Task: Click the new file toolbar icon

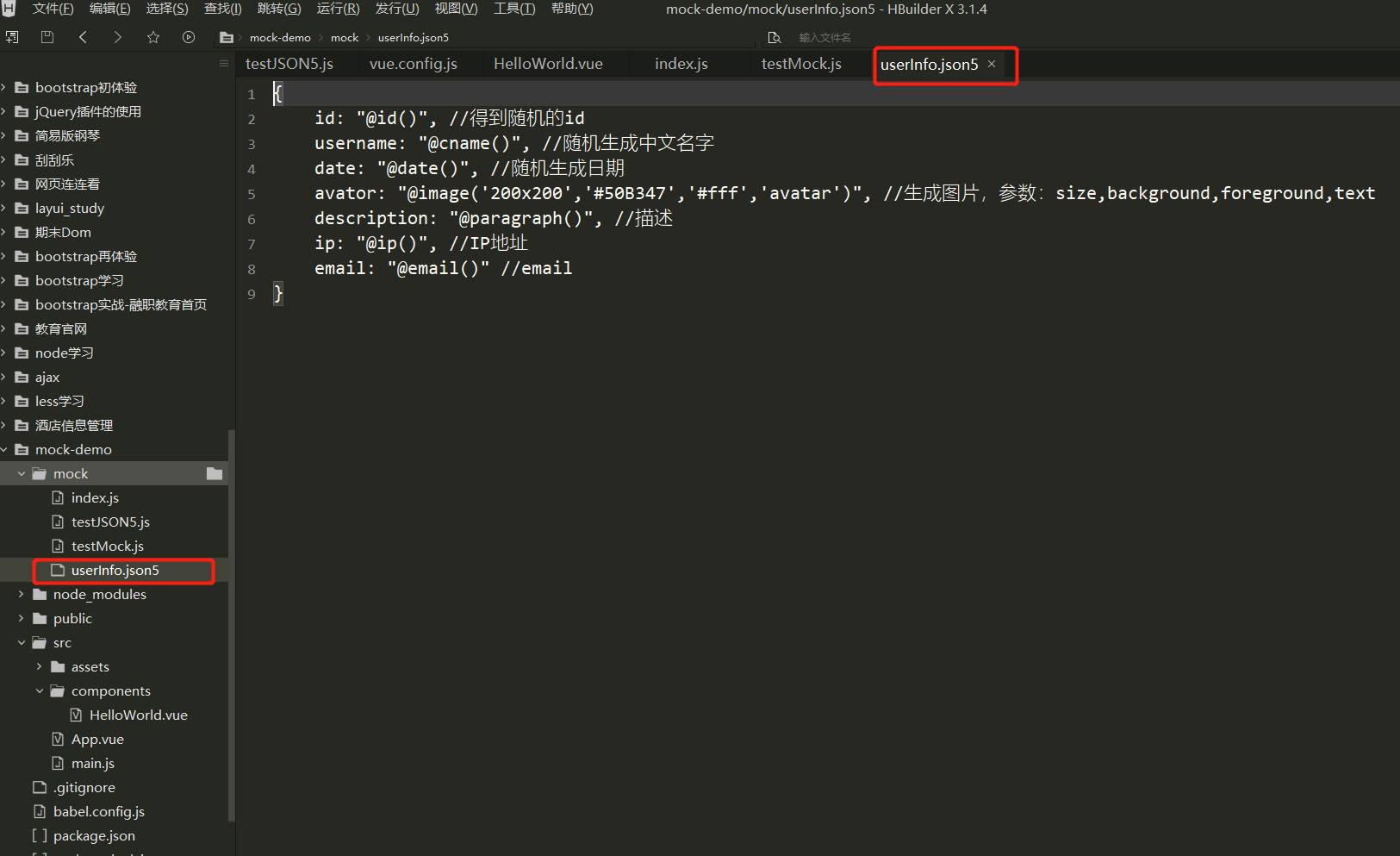Action: tap(12, 37)
